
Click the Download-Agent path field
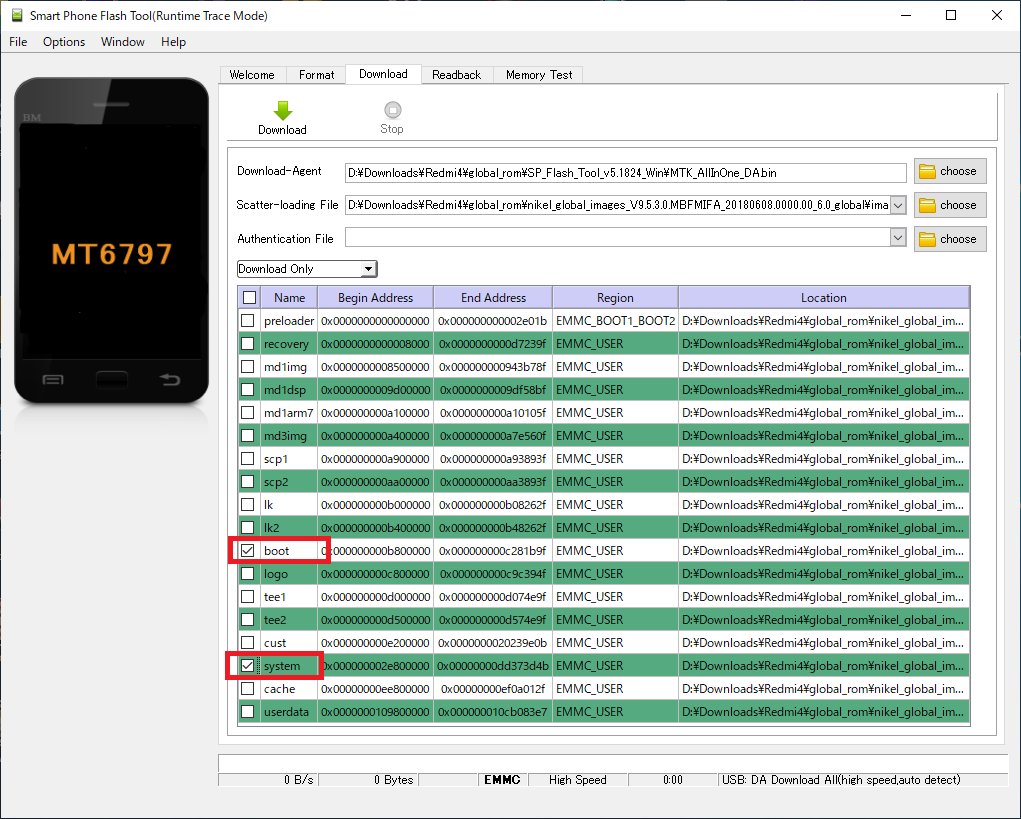click(x=625, y=173)
